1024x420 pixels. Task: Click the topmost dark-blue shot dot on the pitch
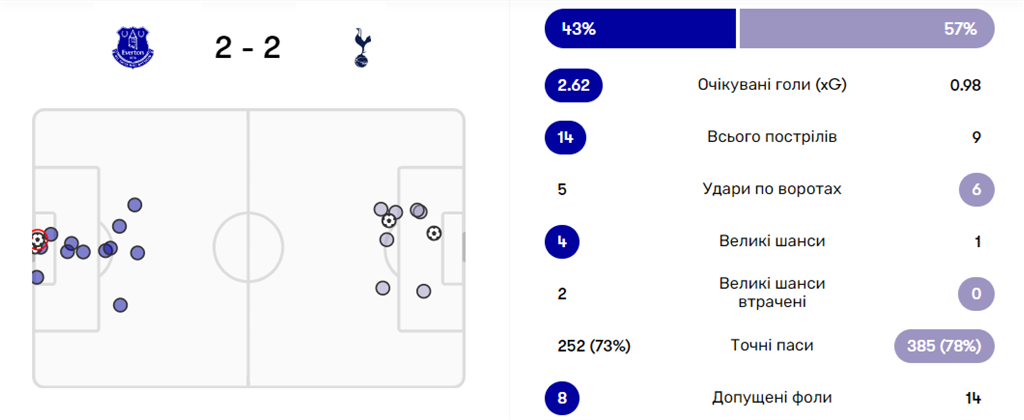[x=134, y=205]
